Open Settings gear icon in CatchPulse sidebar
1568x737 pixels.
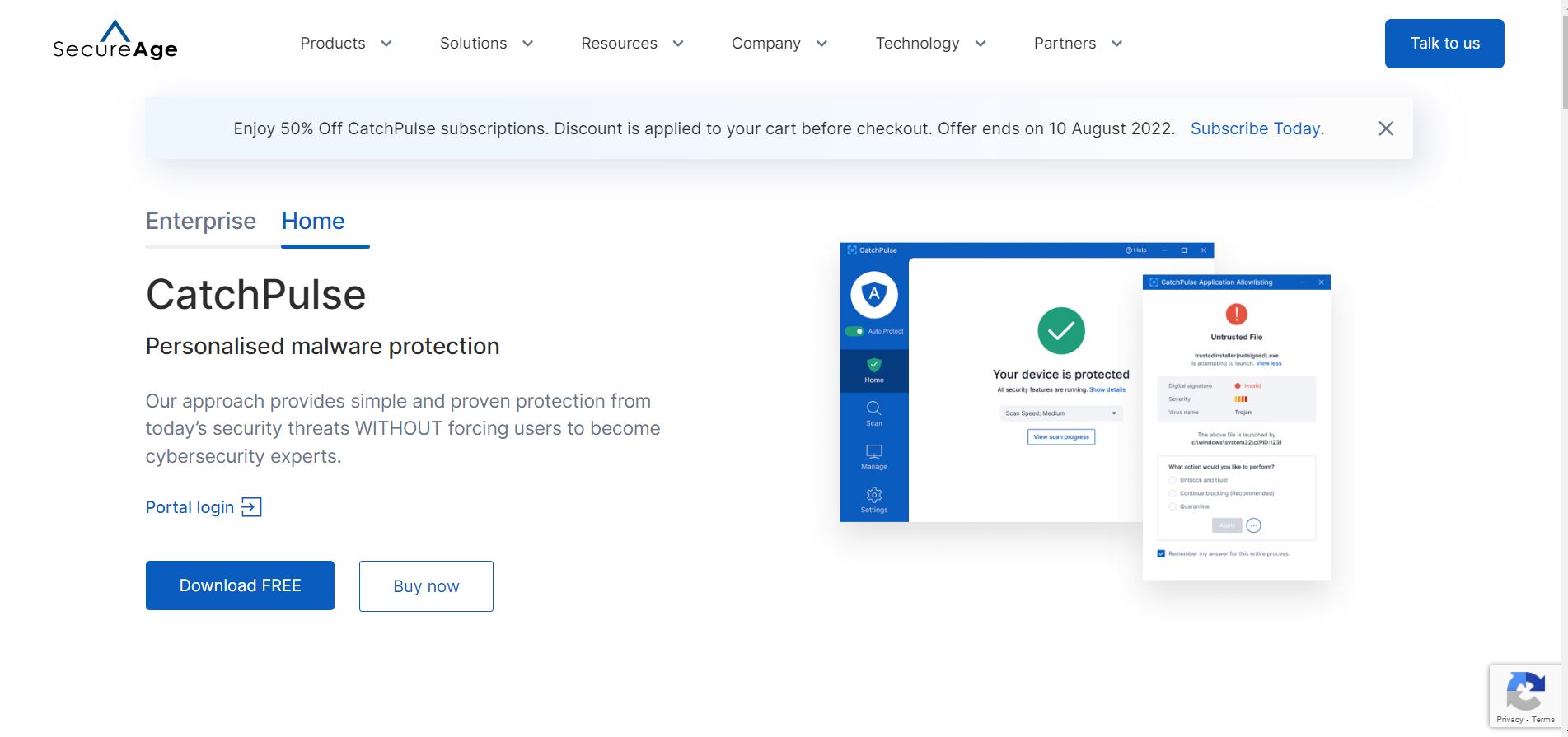pos(874,495)
